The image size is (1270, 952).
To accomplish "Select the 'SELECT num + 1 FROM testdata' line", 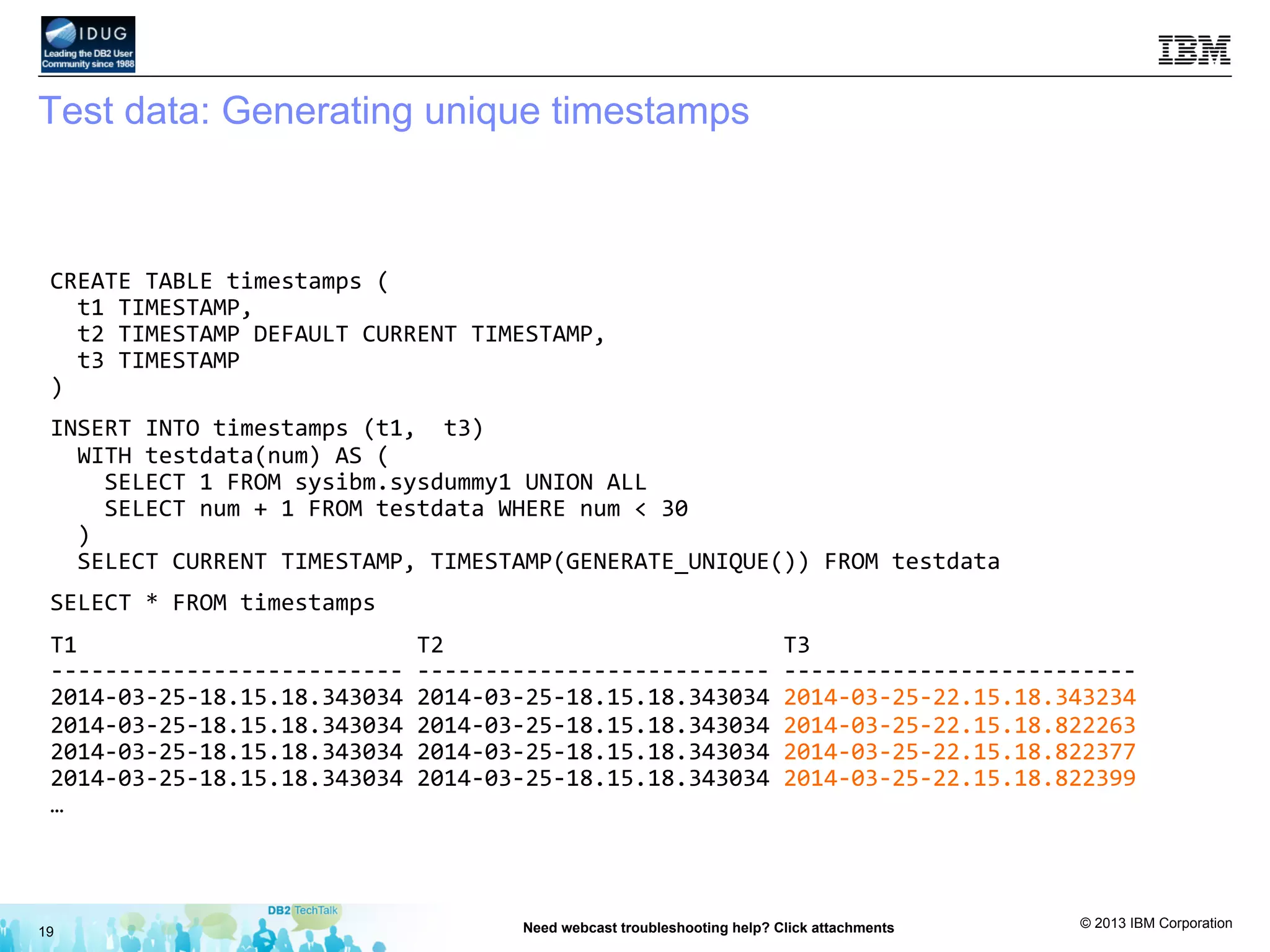I will [x=396, y=509].
